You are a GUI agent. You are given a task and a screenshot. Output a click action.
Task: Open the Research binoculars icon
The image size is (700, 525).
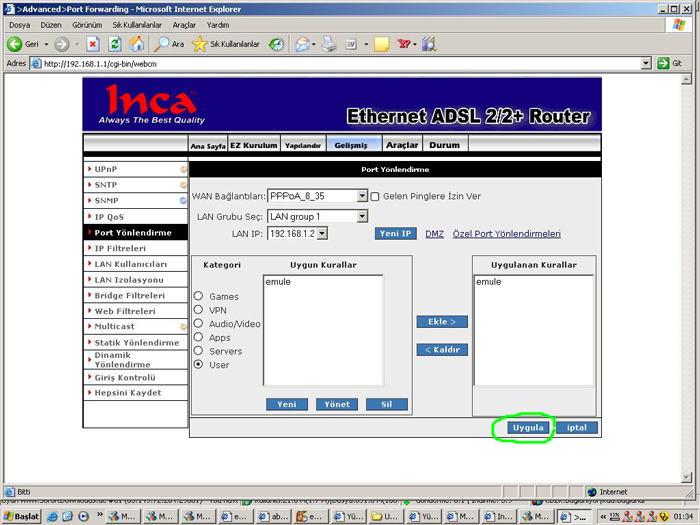point(429,44)
